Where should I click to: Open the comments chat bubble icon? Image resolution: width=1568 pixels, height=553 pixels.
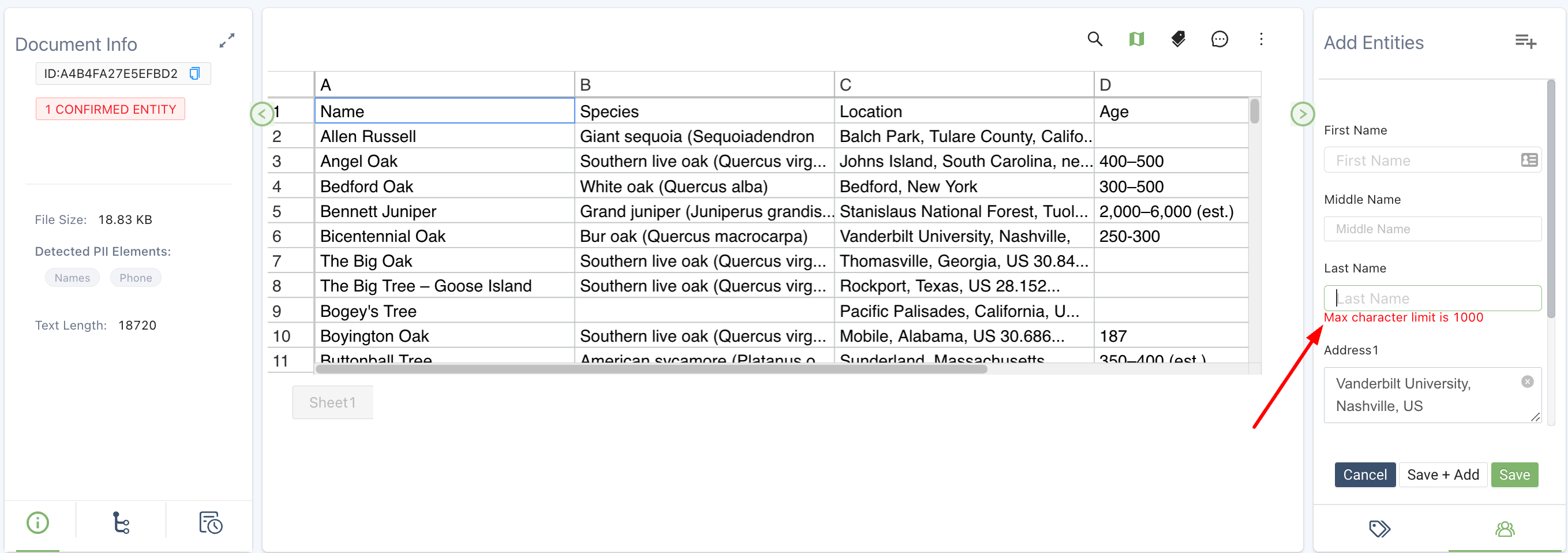point(1219,40)
